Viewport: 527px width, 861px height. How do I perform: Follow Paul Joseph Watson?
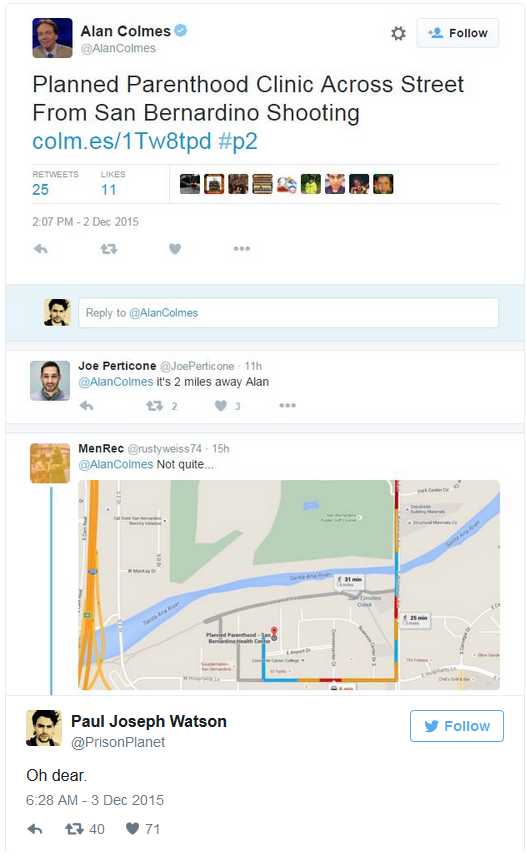456,726
